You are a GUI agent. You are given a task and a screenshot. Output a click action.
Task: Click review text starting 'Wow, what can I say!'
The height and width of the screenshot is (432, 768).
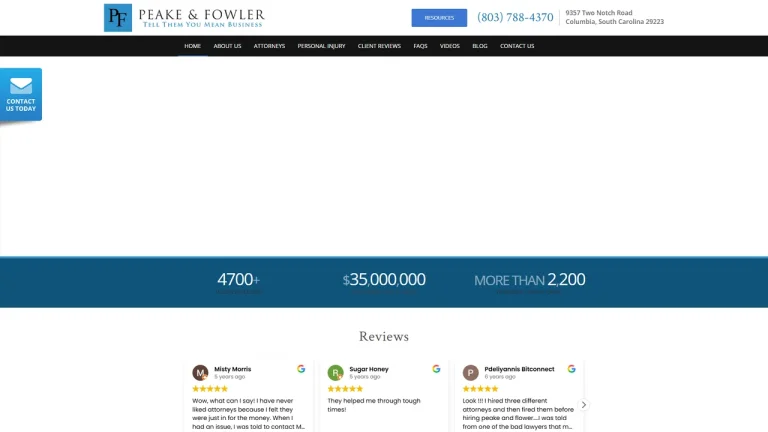tap(248, 413)
